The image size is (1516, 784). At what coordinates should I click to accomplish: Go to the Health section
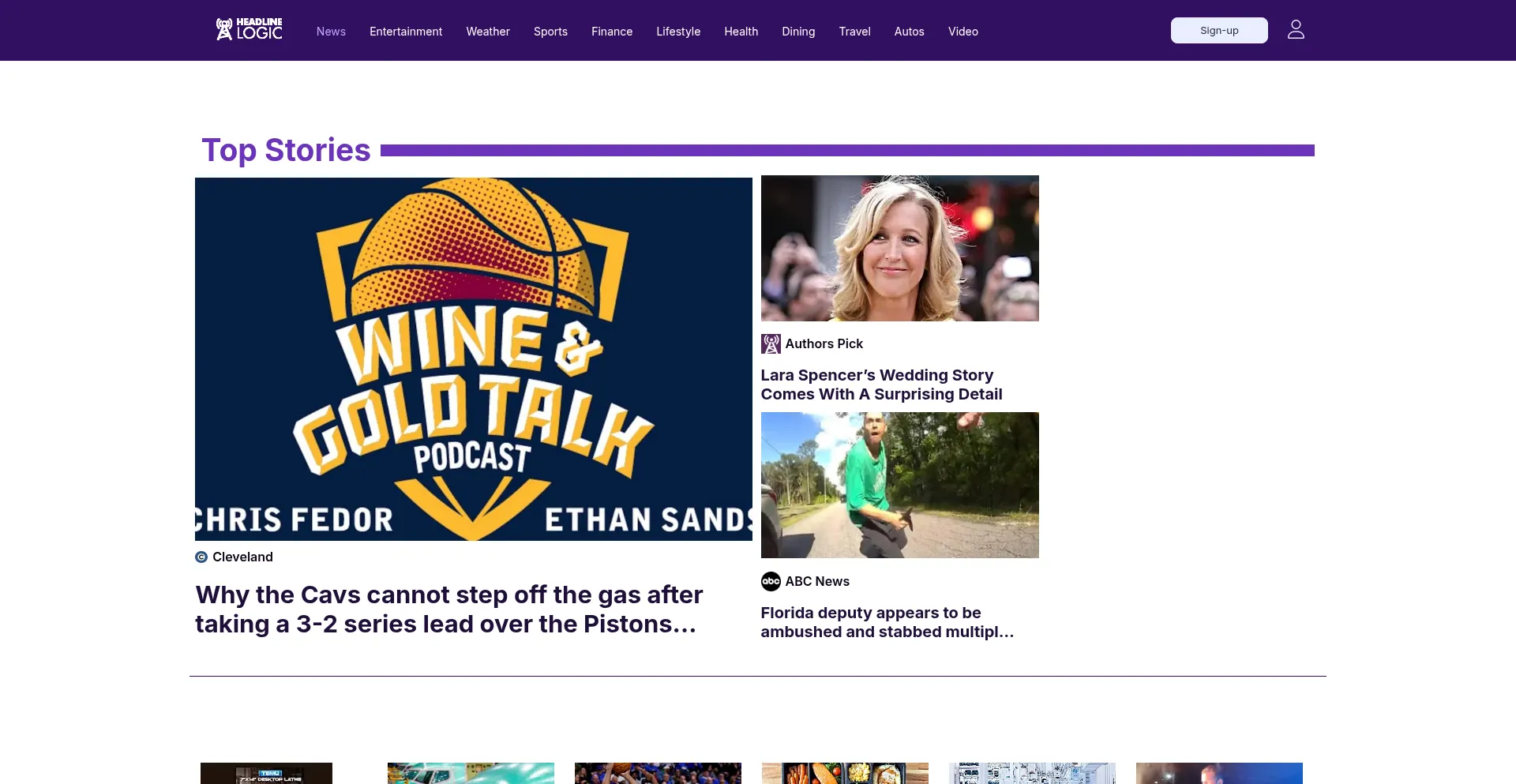coord(741,32)
